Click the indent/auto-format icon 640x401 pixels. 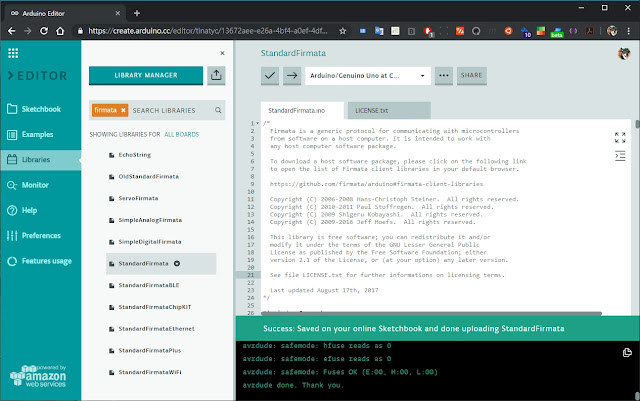[x=620, y=156]
